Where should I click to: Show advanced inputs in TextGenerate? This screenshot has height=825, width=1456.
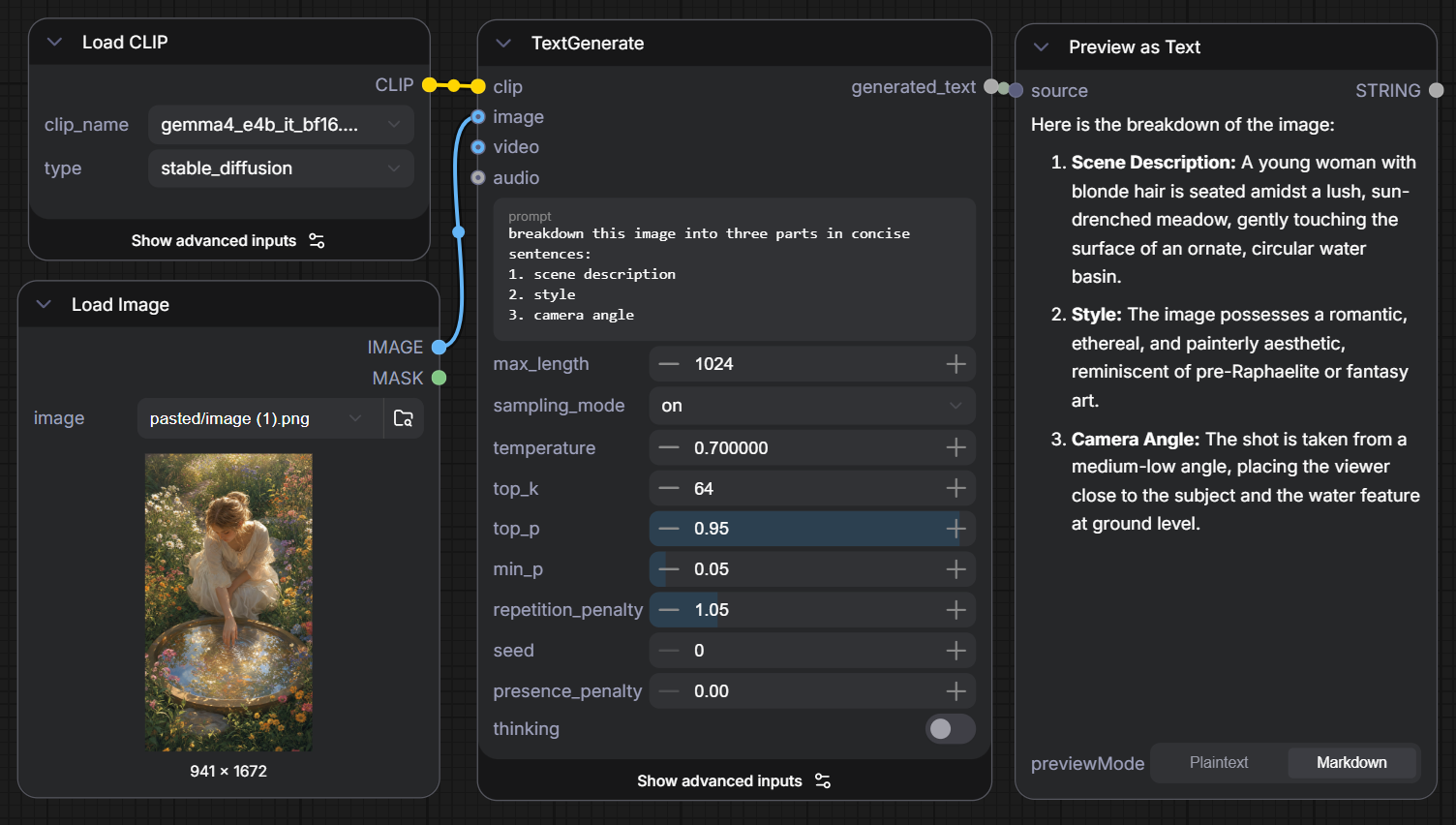(734, 781)
